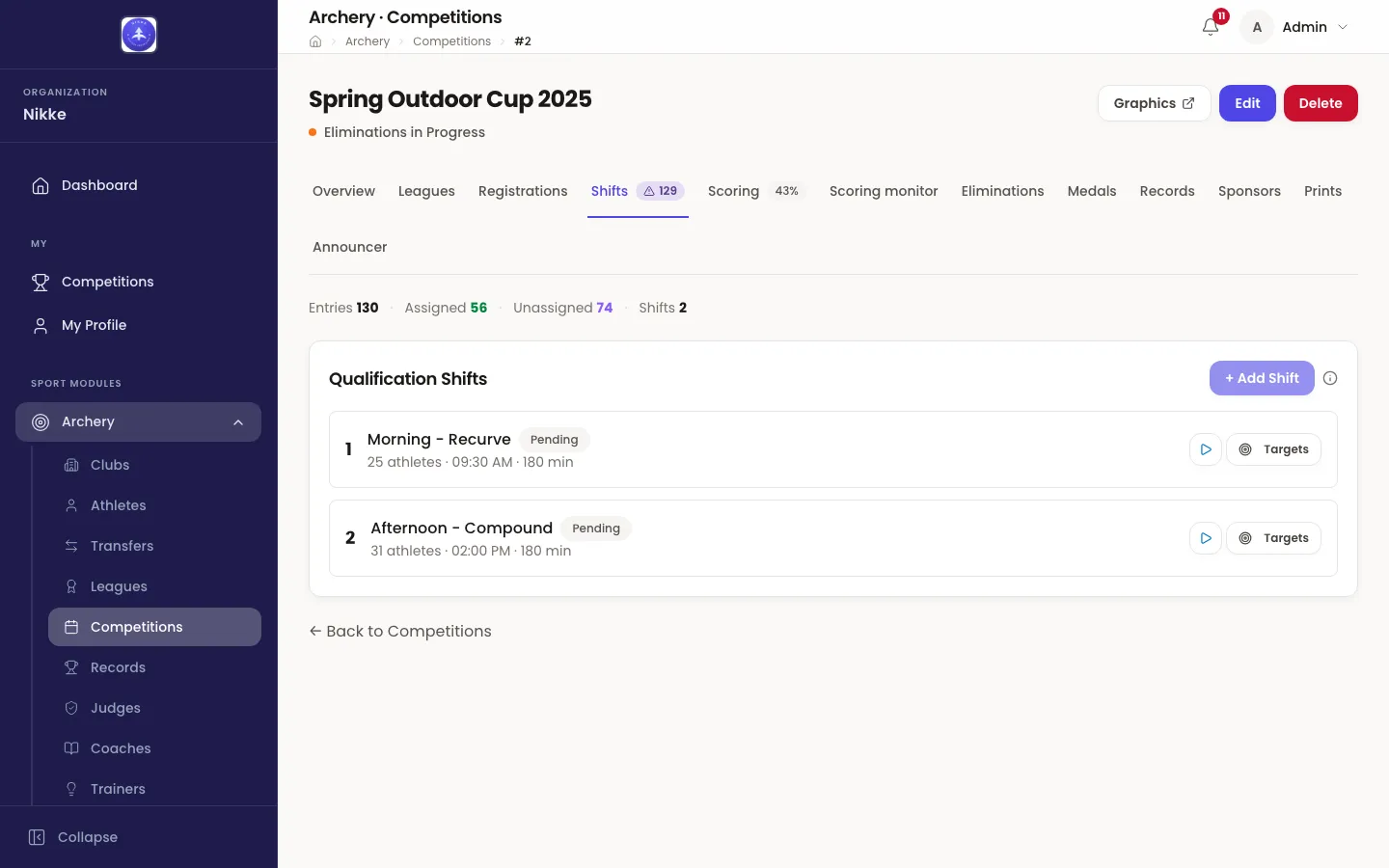Show info about qualification shifts
Viewport: 1389px width, 868px height.
click(1330, 378)
